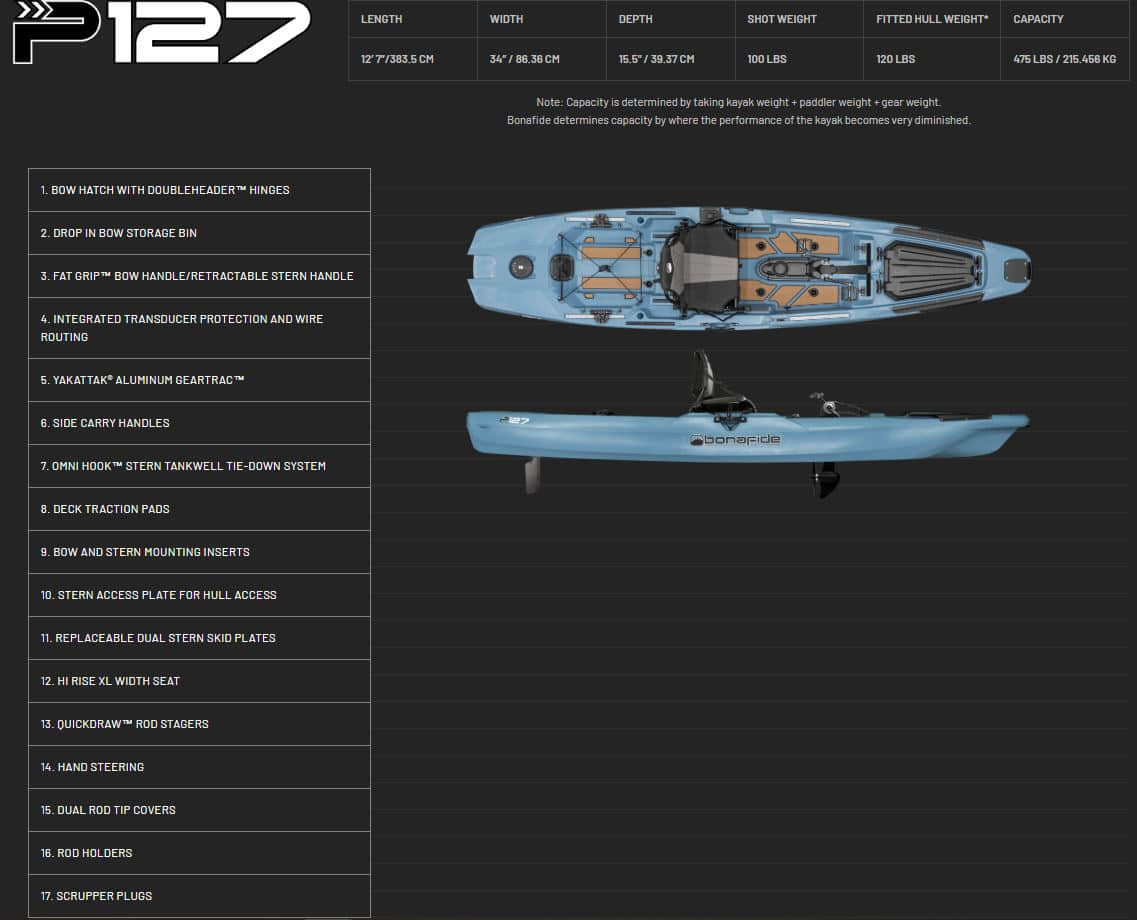Open feature 5, YakAttak Aluminum GearTrac
The height and width of the screenshot is (920, 1137).
point(199,380)
